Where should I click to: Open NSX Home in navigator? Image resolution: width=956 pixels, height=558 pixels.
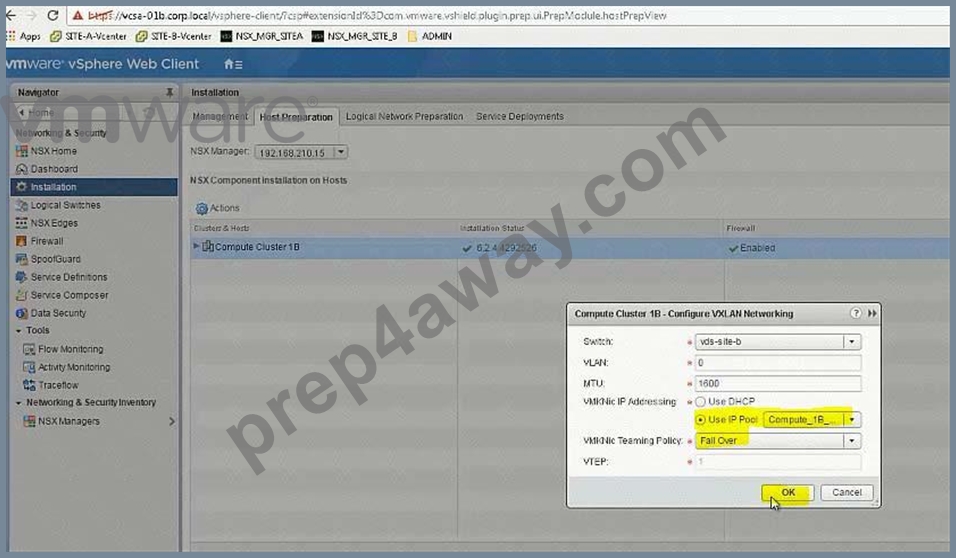click(x=46, y=151)
